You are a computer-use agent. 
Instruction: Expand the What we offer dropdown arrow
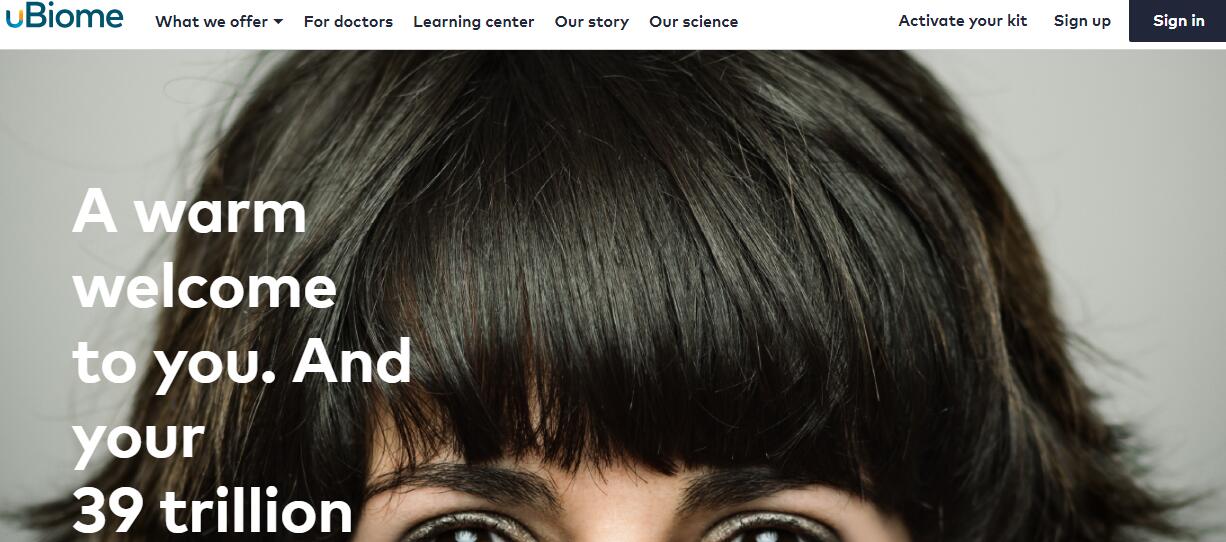coord(278,22)
